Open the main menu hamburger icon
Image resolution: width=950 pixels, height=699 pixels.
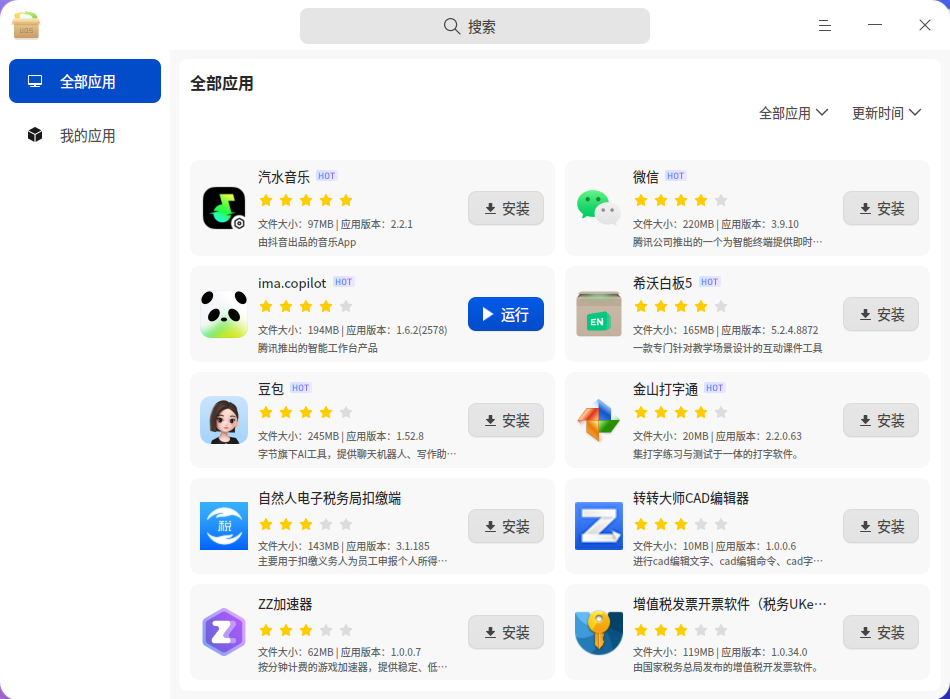tap(825, 25)
